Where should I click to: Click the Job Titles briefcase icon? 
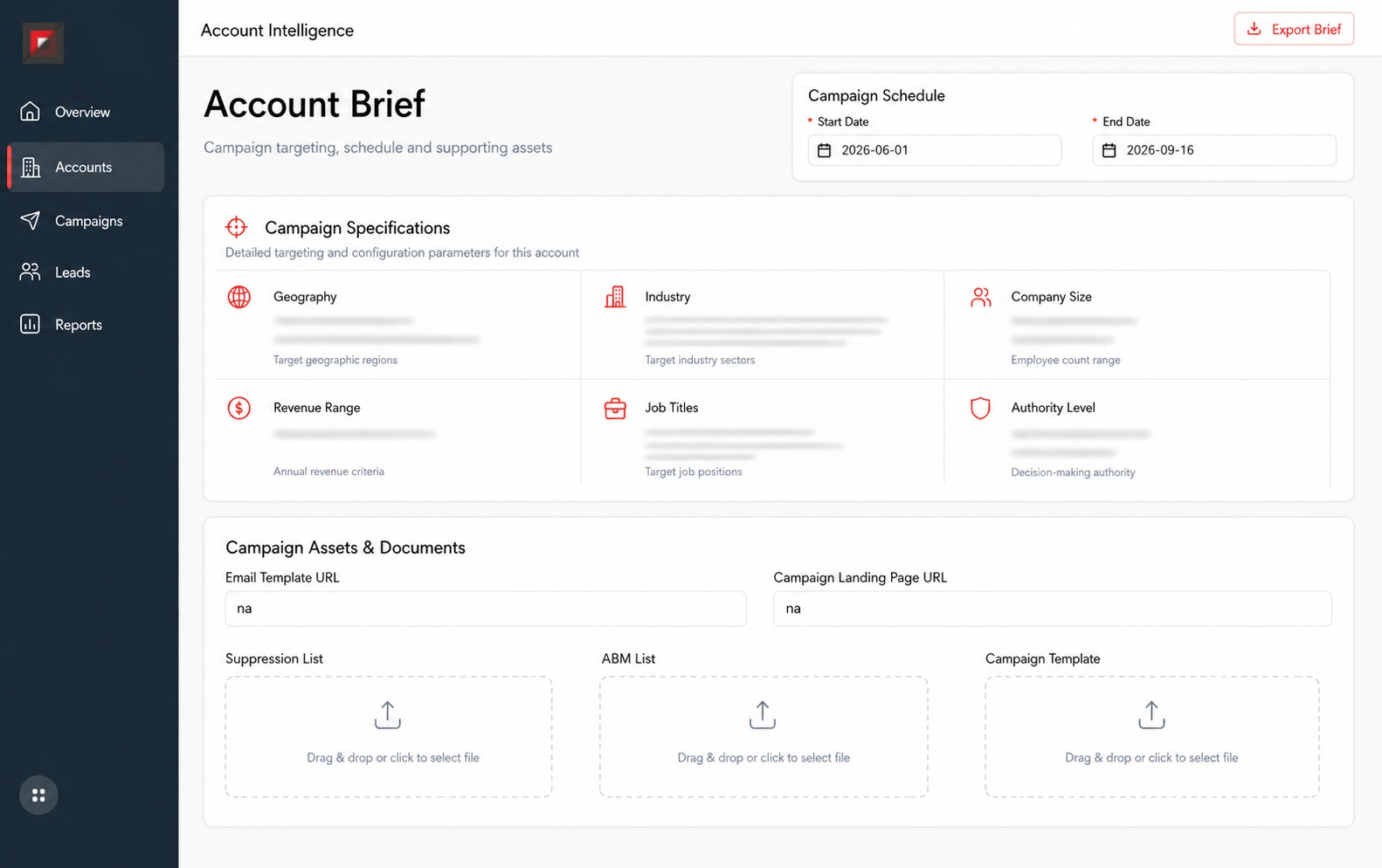(x=615, y=408)
